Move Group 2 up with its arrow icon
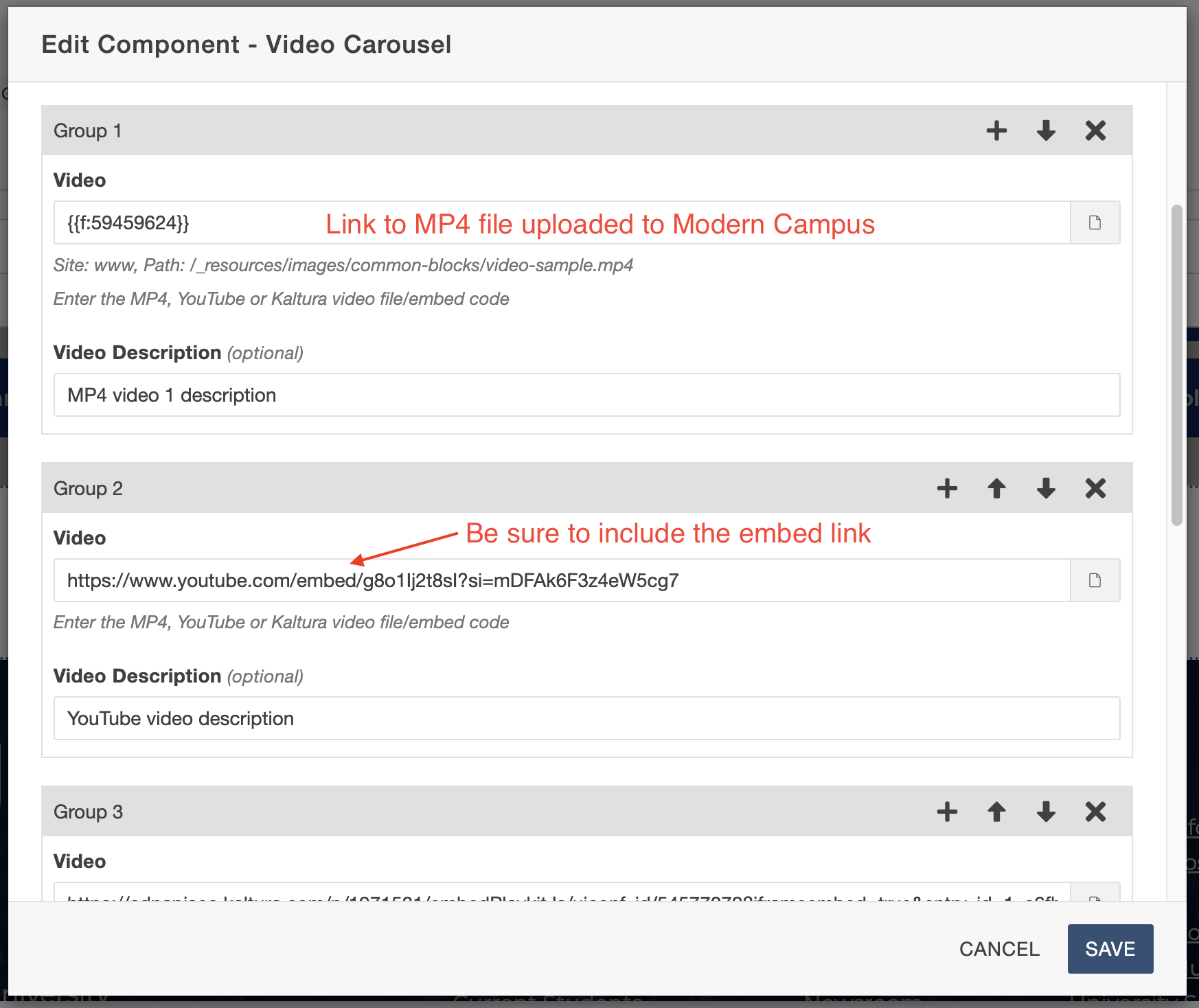1199x1008 pixels. coord(996,488)
